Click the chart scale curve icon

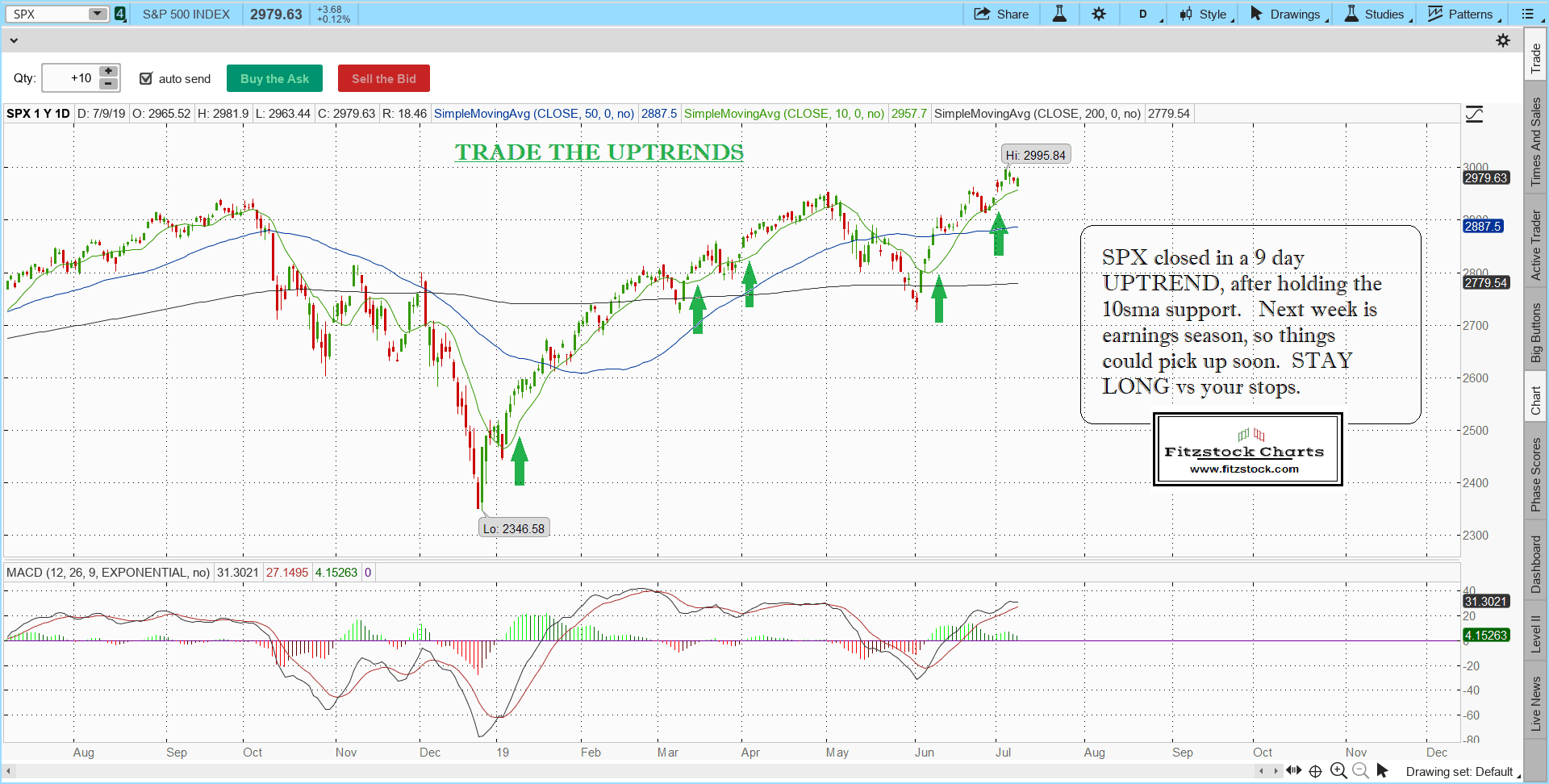(x=1474, y=115)
